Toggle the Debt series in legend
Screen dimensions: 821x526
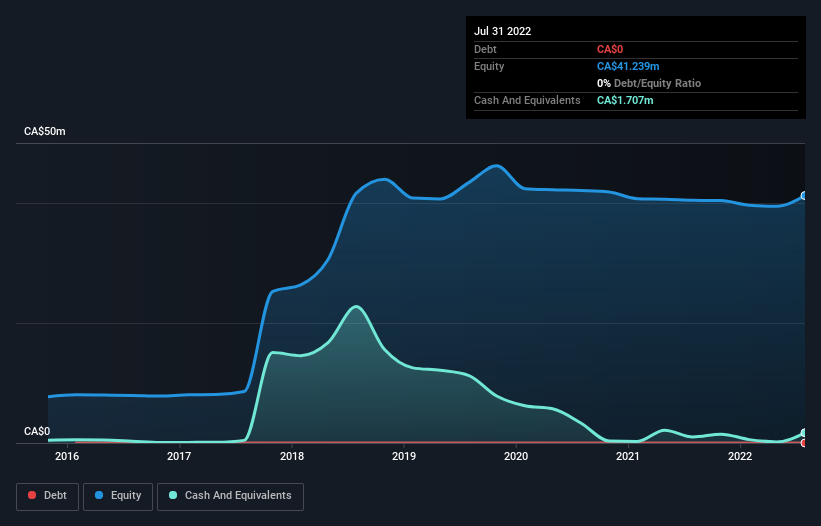[x=47, y=496]
